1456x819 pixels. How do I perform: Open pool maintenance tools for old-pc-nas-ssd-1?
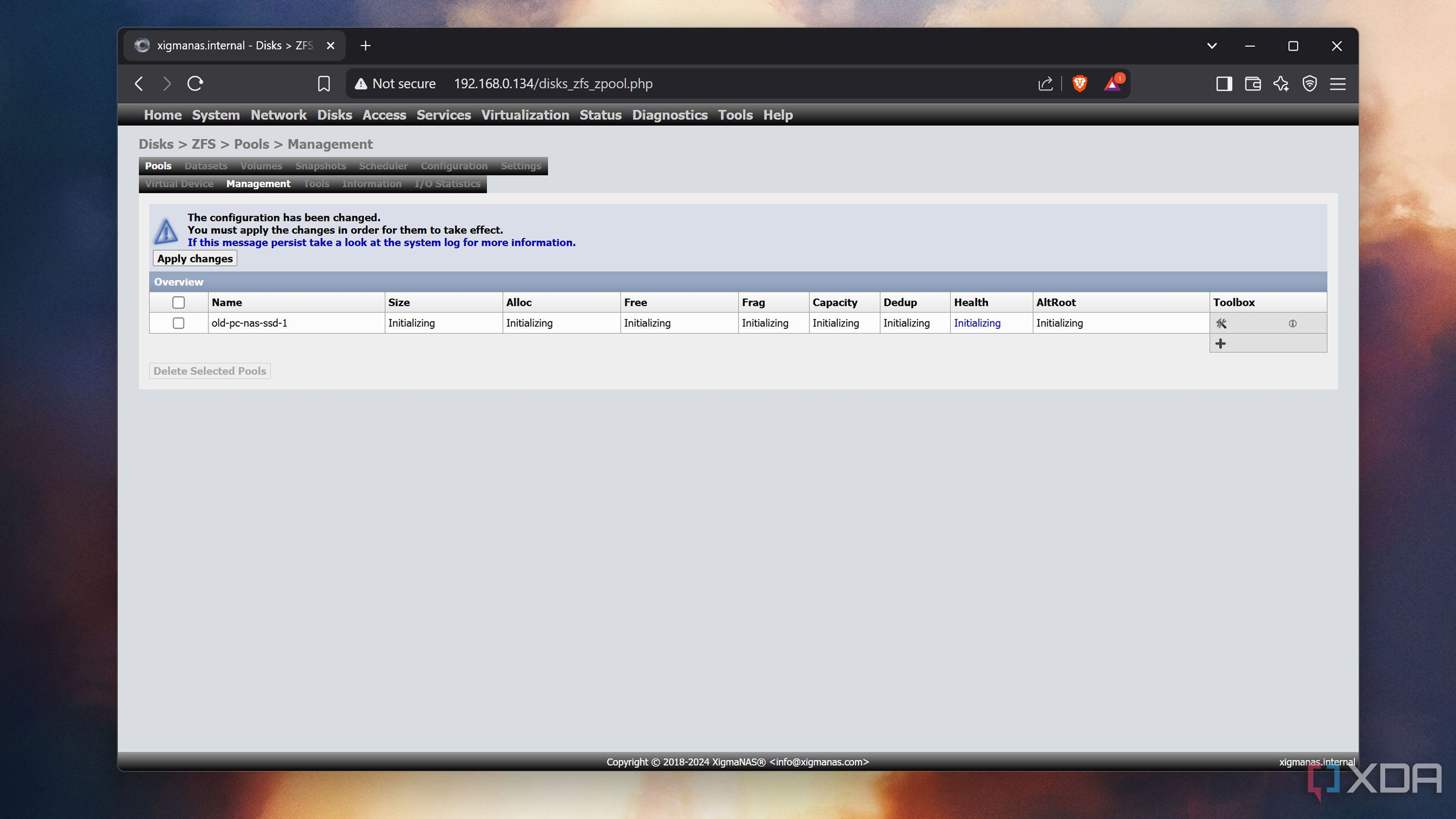tap(1221, 323)
